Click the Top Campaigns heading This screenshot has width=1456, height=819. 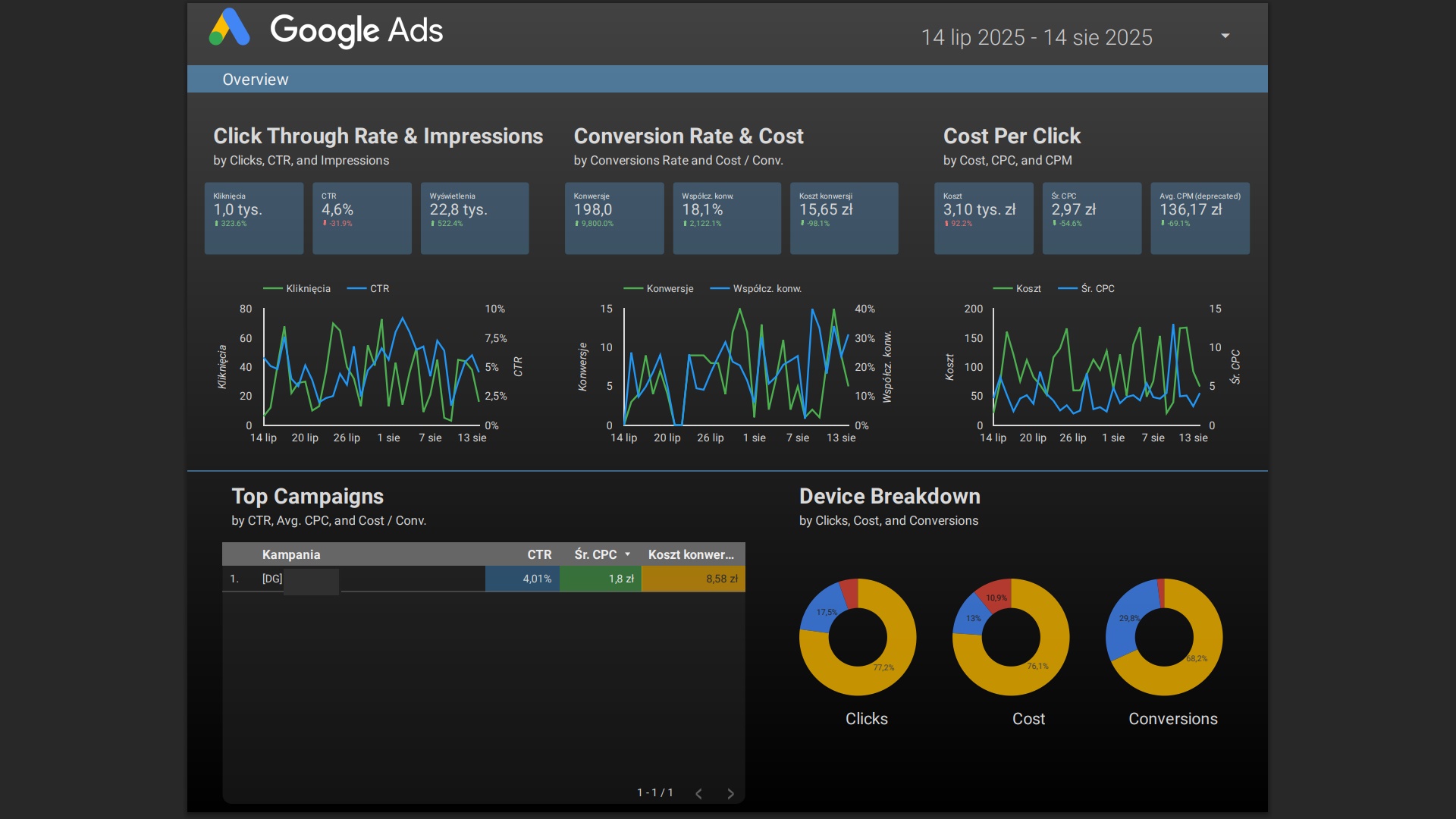(307, 497)
